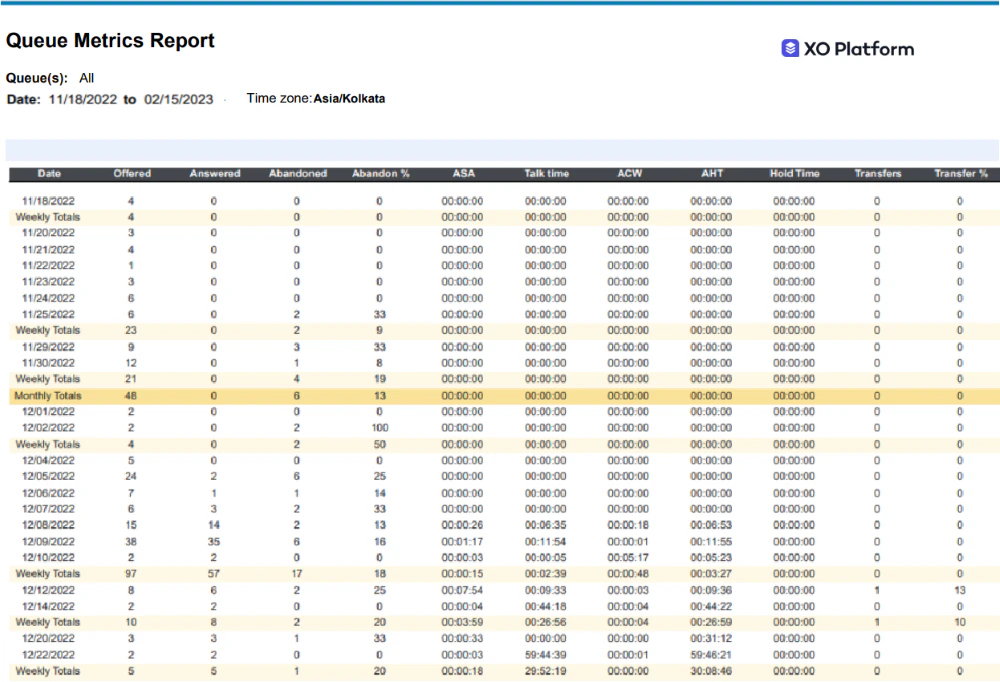This screenshot has width=1000, height=682.
Task: Select the Offered column header
Action: [131, 173]
